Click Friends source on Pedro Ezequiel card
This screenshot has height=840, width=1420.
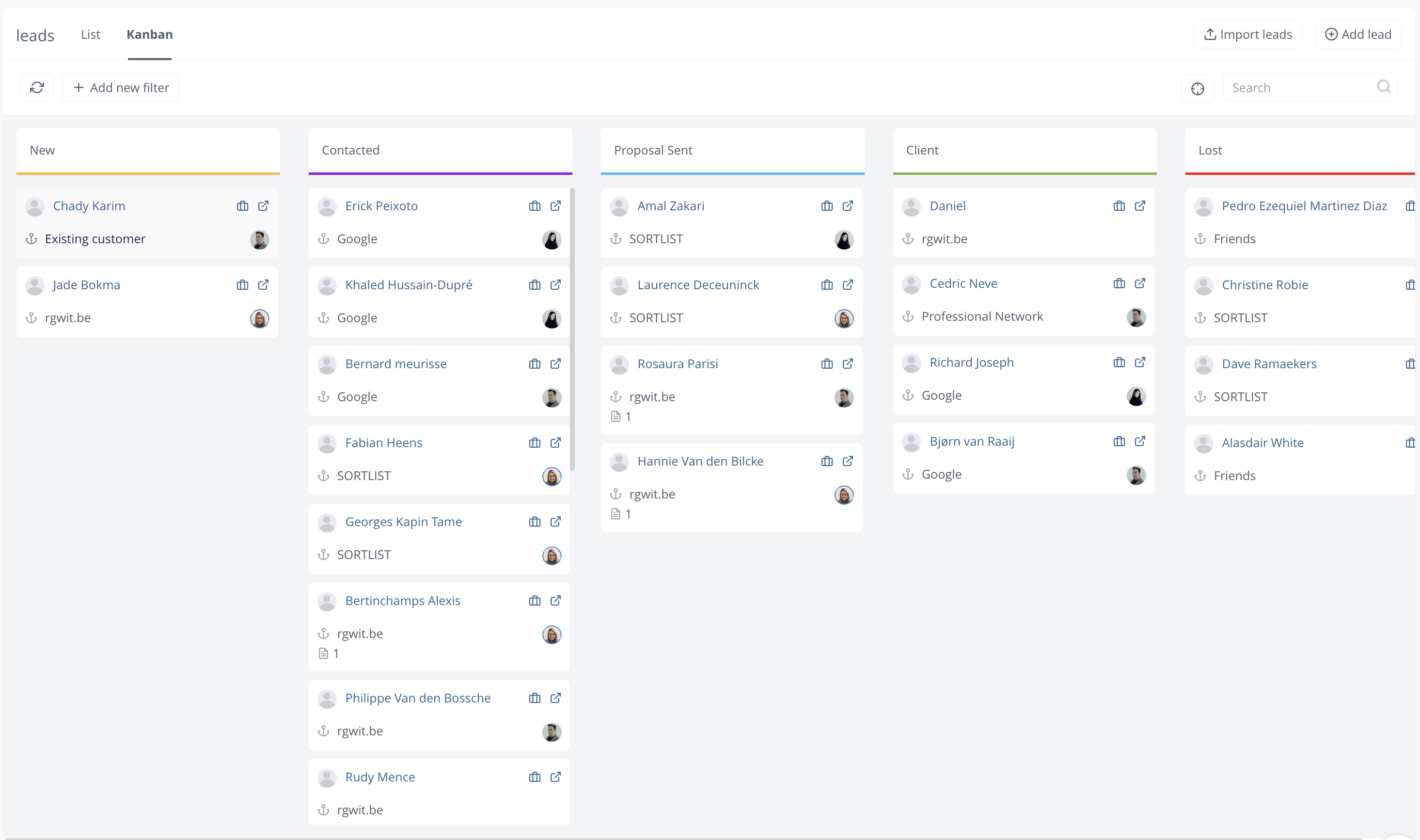1234,239
